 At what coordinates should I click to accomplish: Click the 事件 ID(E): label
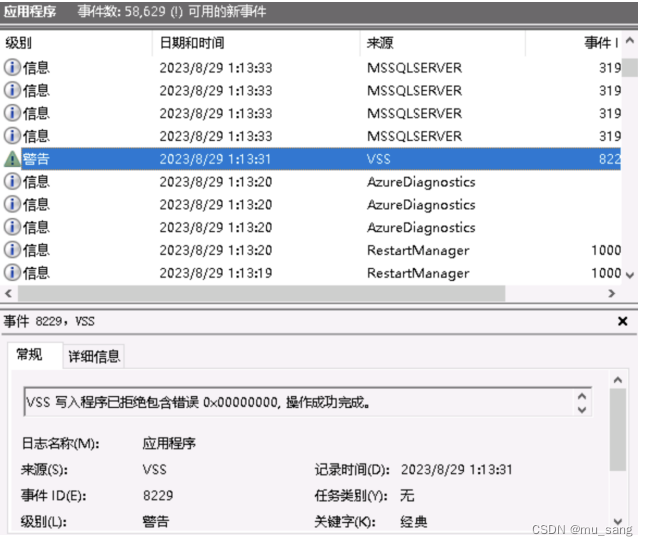[x=54, y=495]
